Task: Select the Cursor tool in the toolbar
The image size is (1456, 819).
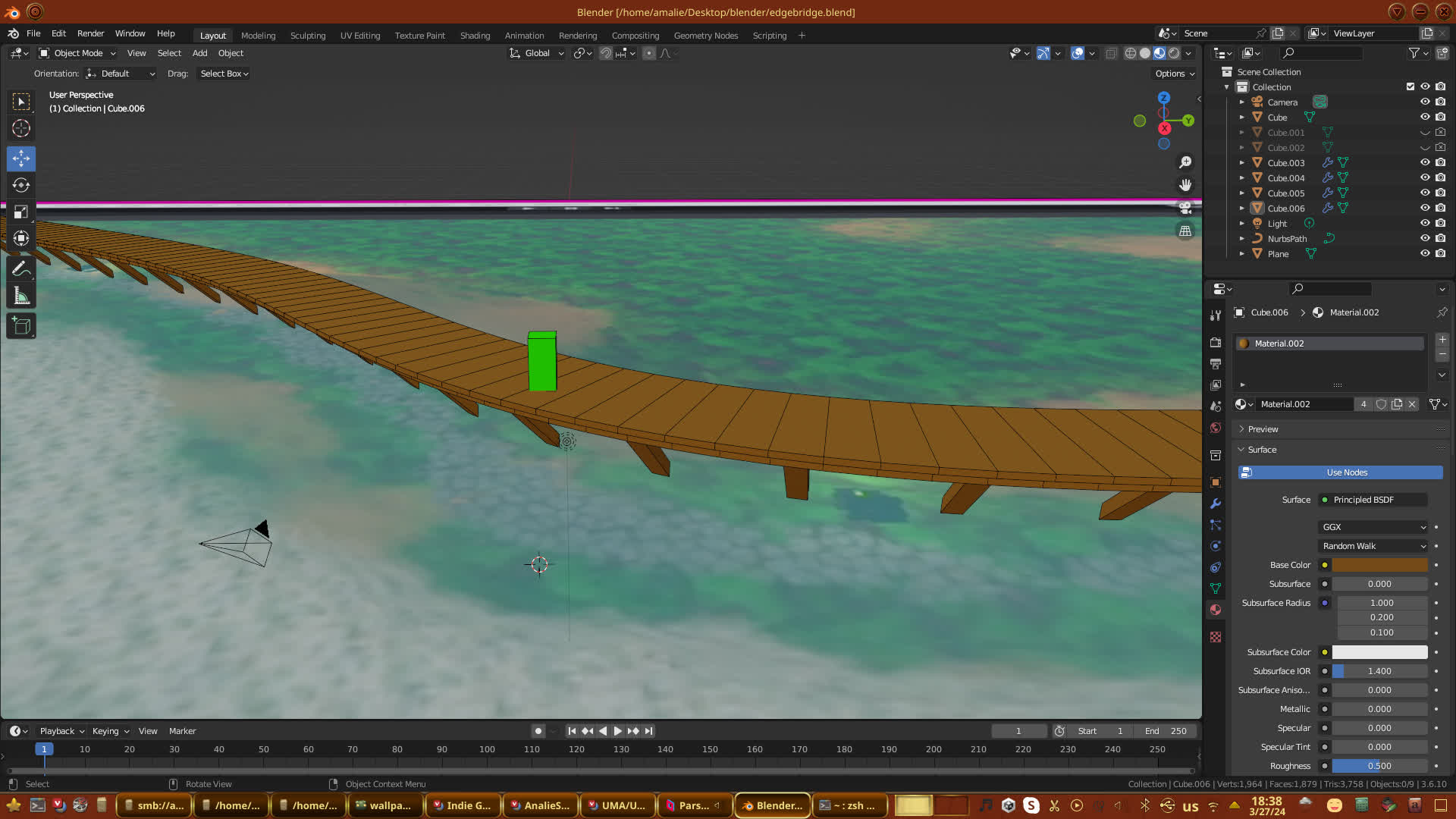Action: [21, 129]
